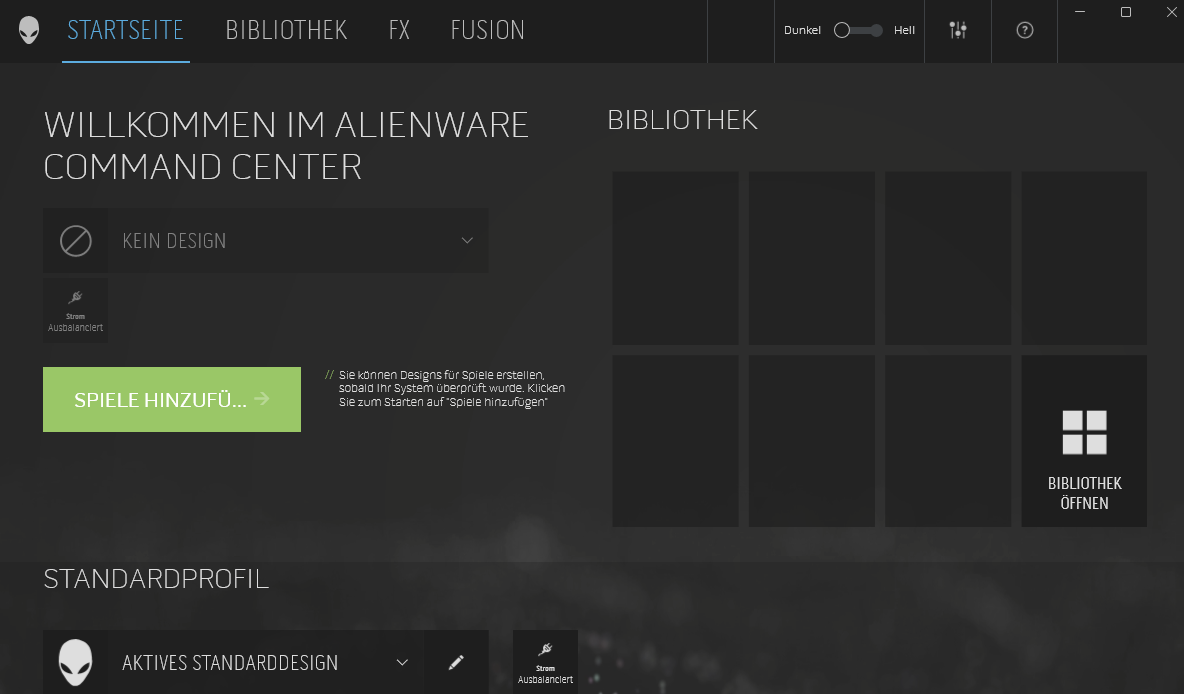Screen dimensions: 1184x694
Task: Click the first empty library tile
Action: pos(675,258)
